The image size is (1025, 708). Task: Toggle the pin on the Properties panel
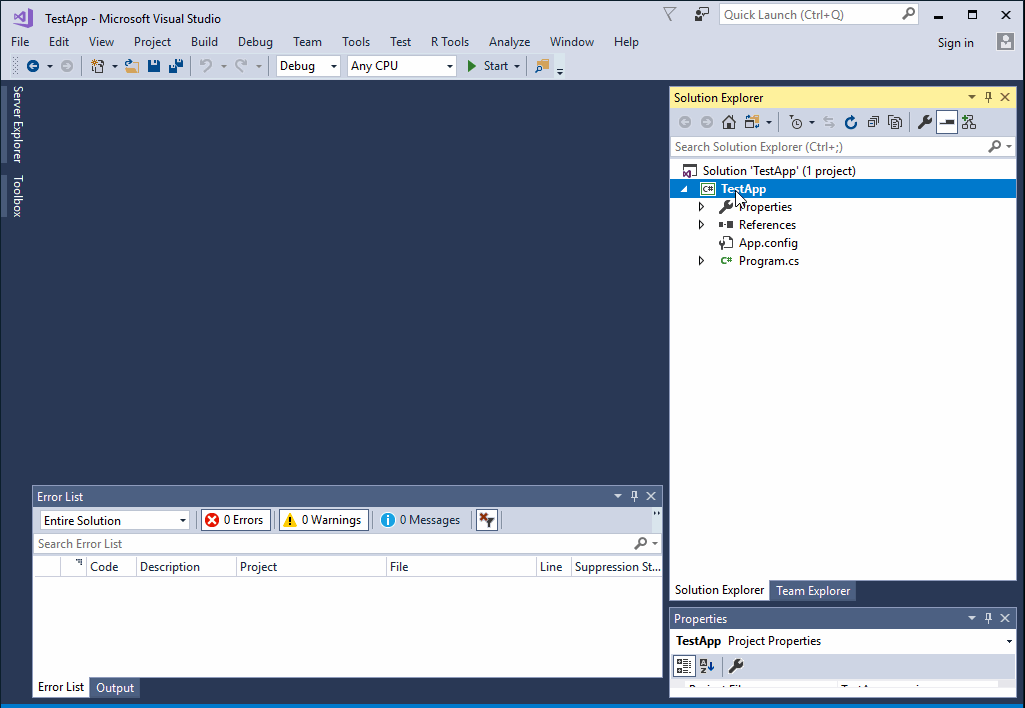pos(988,618)
